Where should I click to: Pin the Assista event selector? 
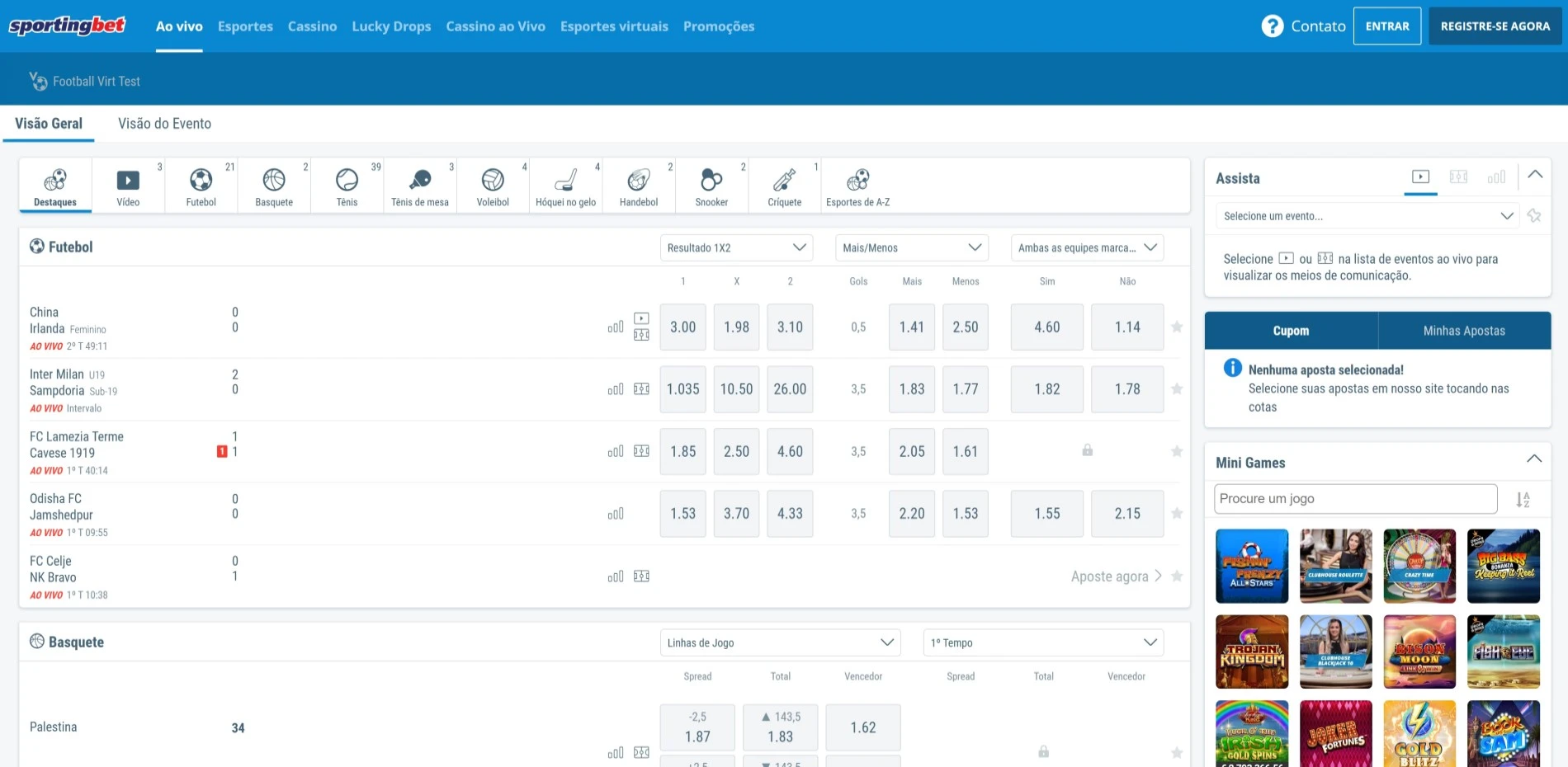[1535, 215]
